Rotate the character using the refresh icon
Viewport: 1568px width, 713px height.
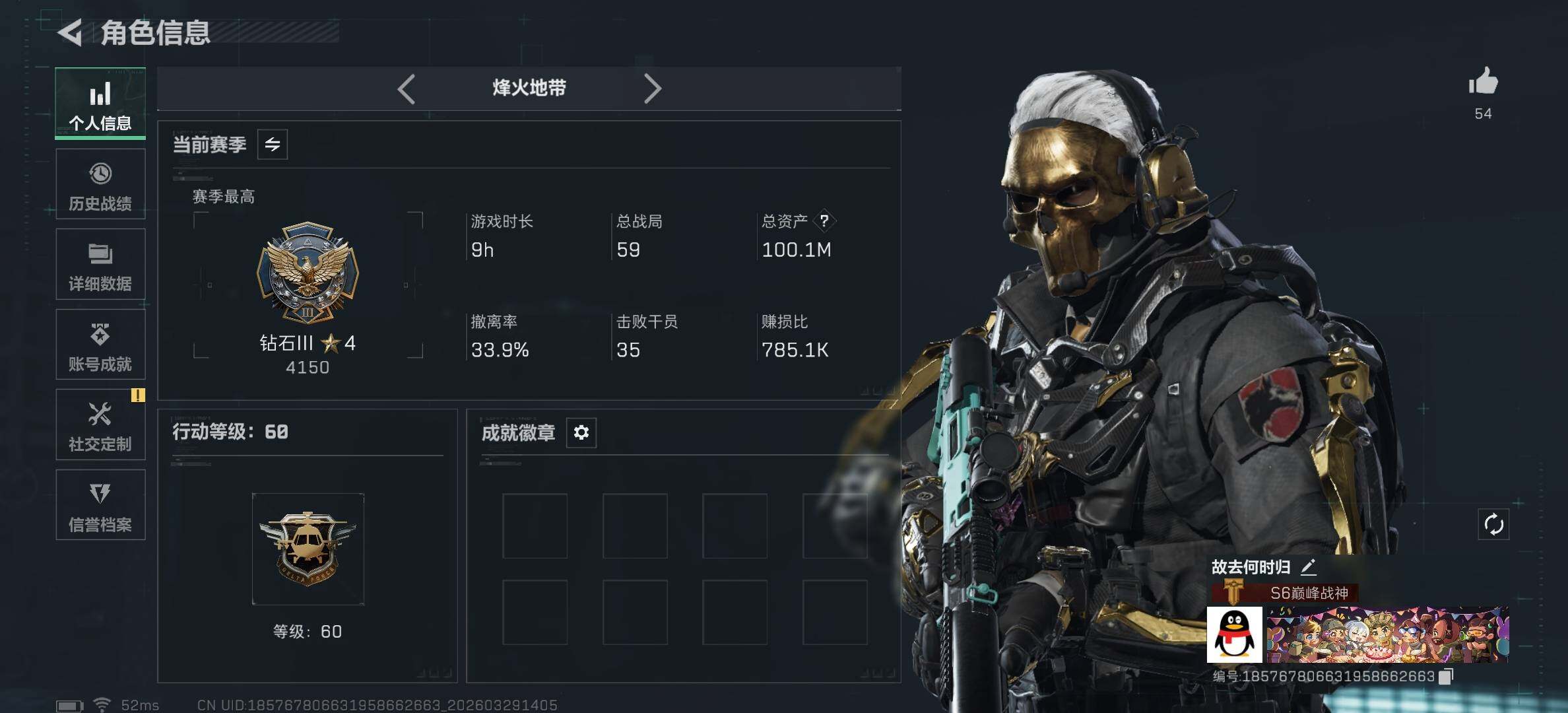click(1493, 525)
